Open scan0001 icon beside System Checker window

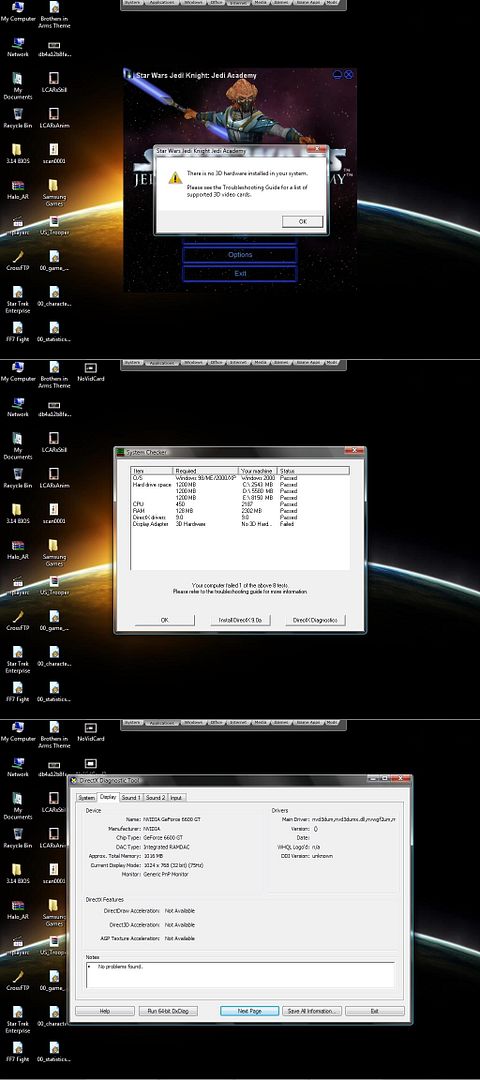pyautogui.click(x=54, y=514)
